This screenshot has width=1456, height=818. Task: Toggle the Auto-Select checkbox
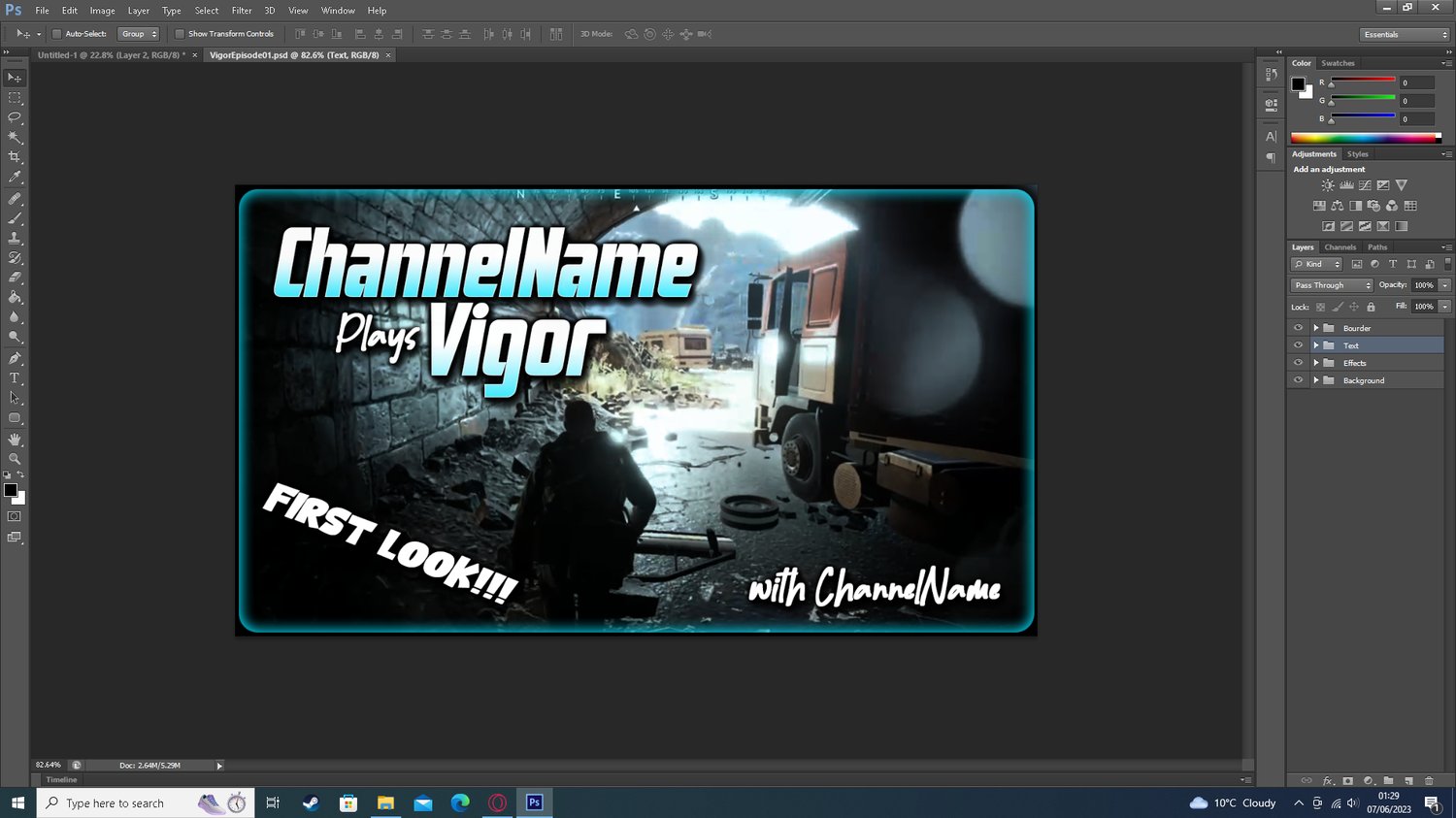coord(56,34)
